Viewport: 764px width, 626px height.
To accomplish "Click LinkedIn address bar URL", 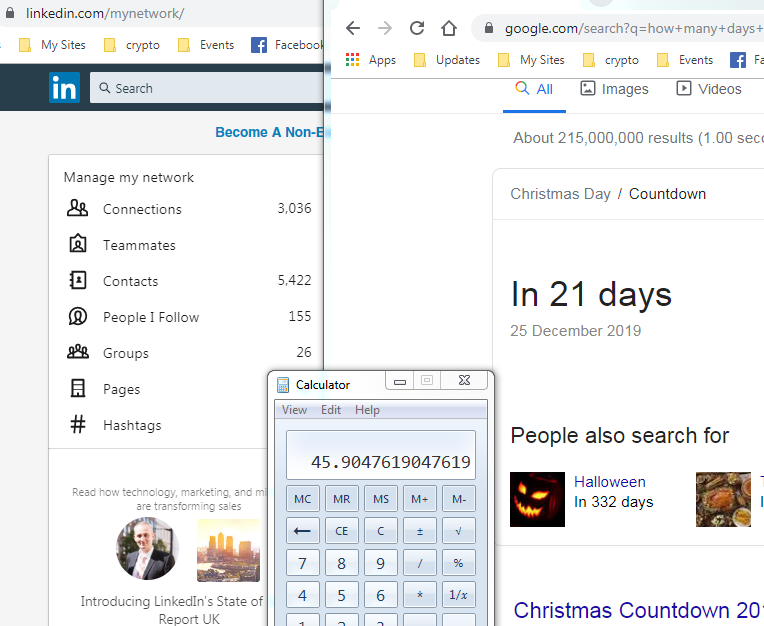I will (x=105, y=13).
